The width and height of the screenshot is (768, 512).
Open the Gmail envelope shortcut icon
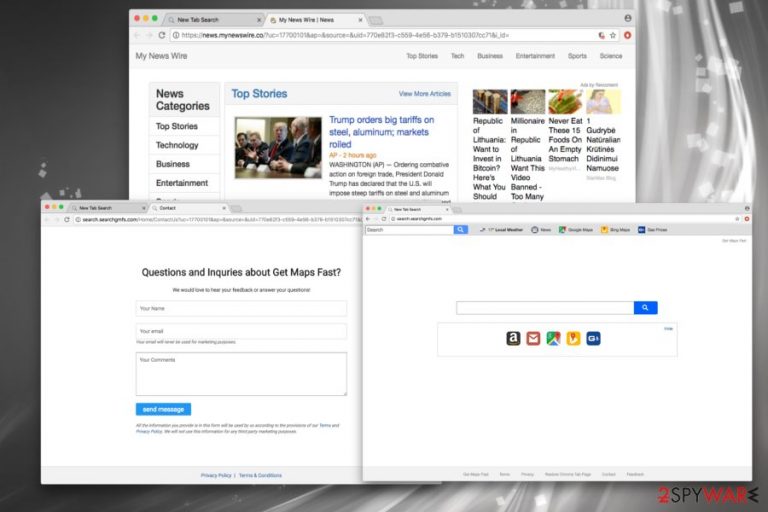tap(533, 338)
